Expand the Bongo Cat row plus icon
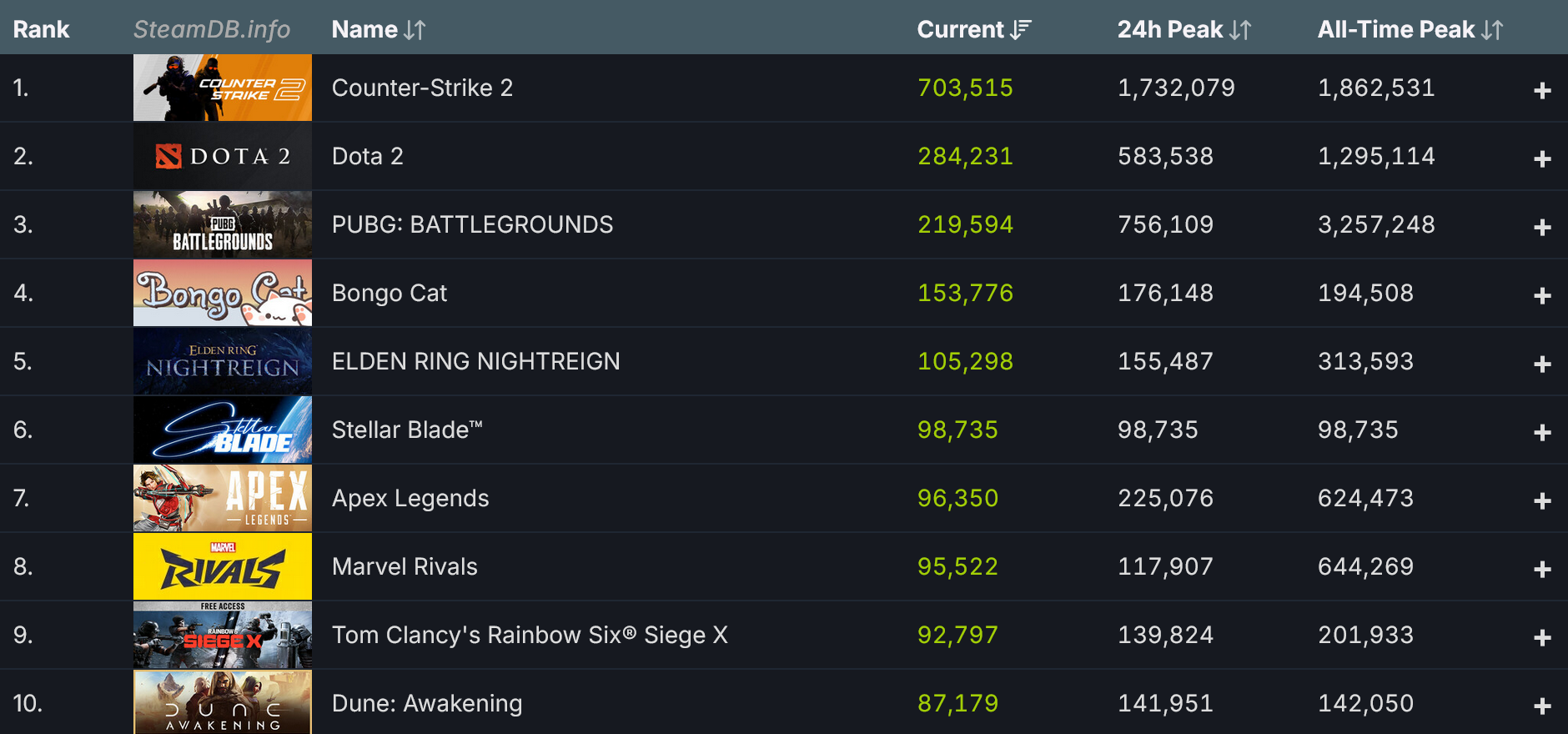The image size is (1568, 734). click(1542, 295)
